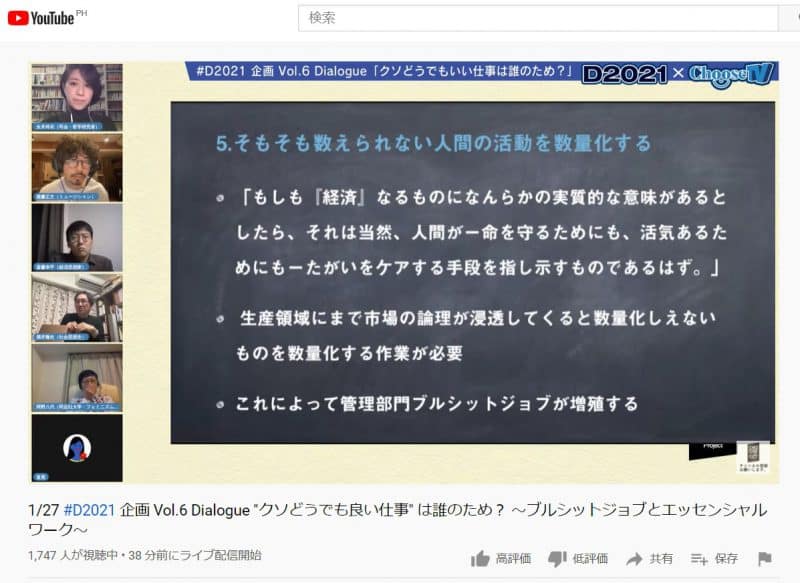
Task: Click the 1,747 人が視聴中 viewer count text
Action: click(x=75, y=555)
